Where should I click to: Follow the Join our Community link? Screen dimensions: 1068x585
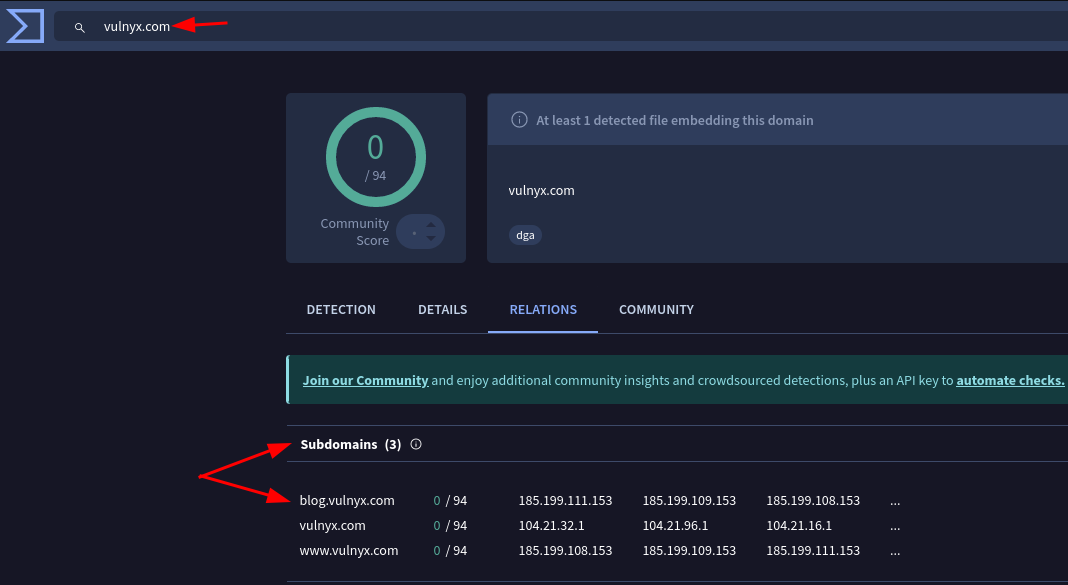pos(365,381)
